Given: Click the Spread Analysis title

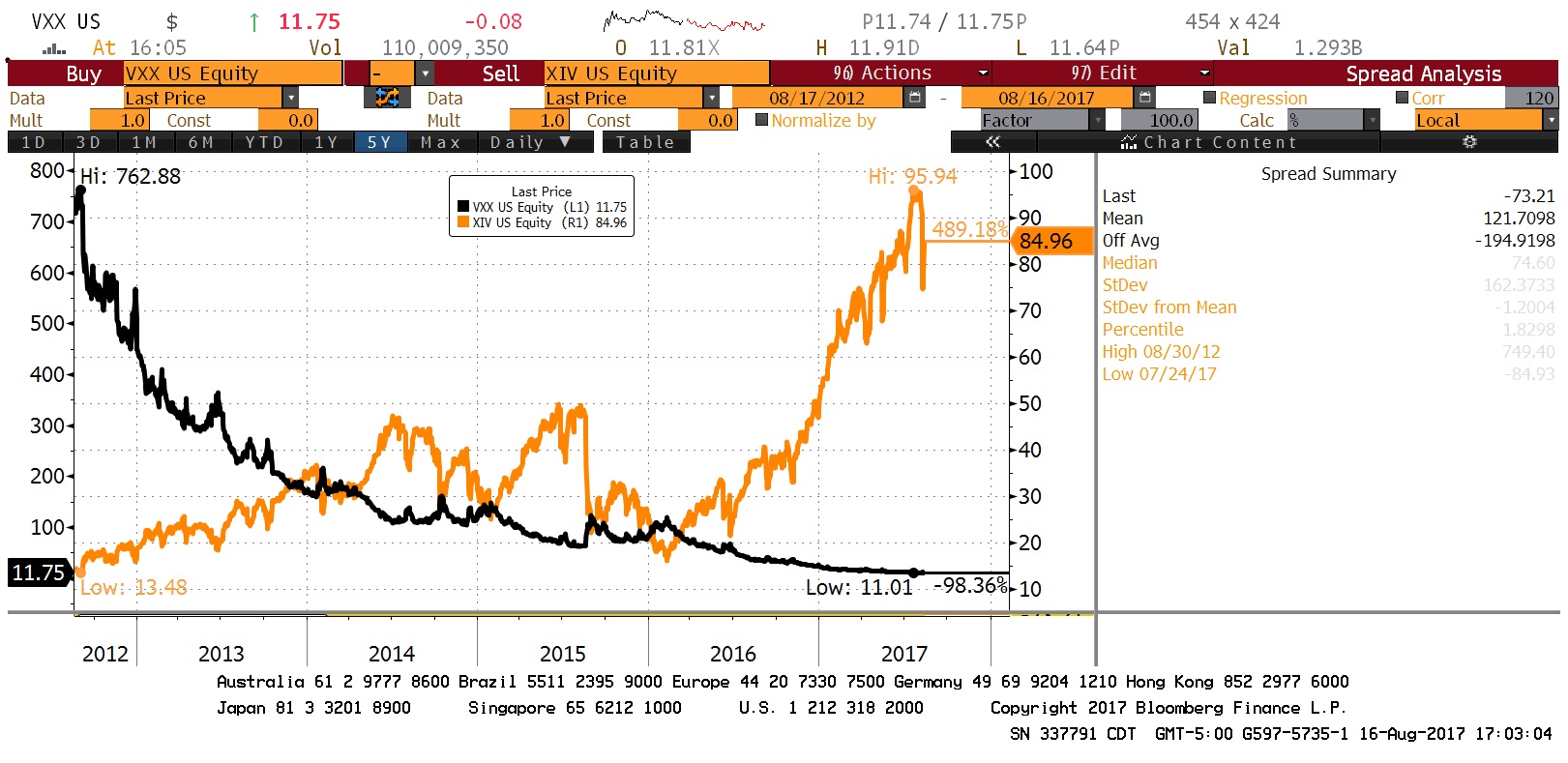Looking at the screenshot, I should (1423, 73).
